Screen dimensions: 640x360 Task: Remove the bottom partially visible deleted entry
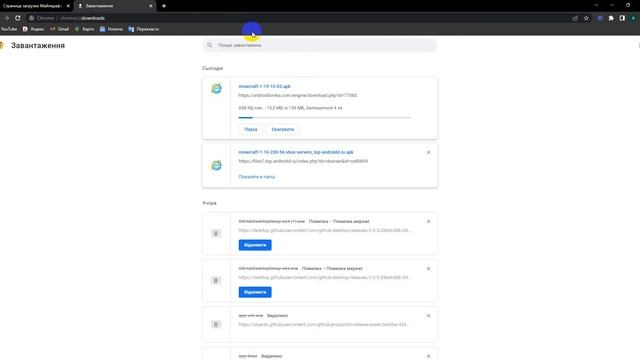coord(429,356)
